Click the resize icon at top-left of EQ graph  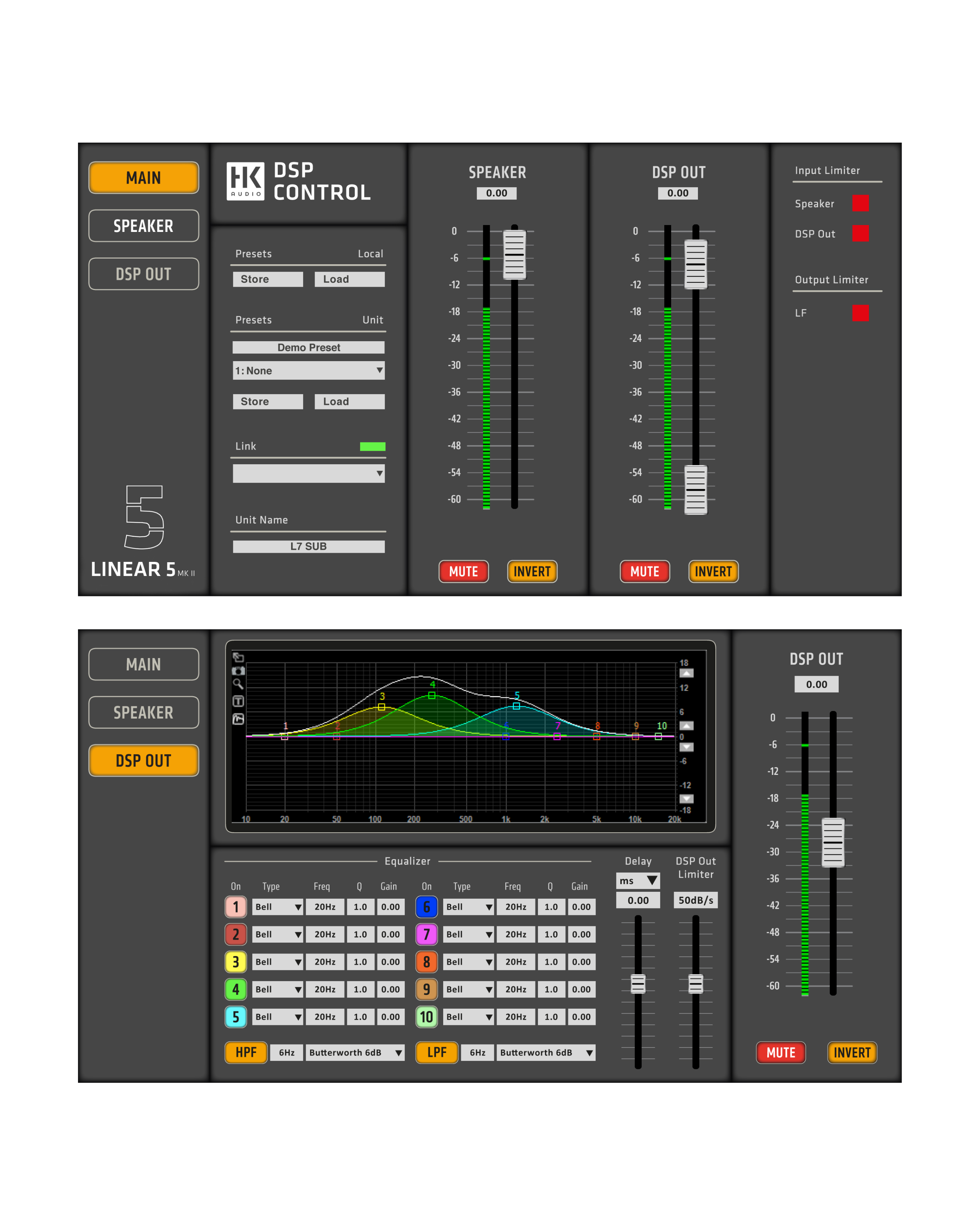click(238, 657)
